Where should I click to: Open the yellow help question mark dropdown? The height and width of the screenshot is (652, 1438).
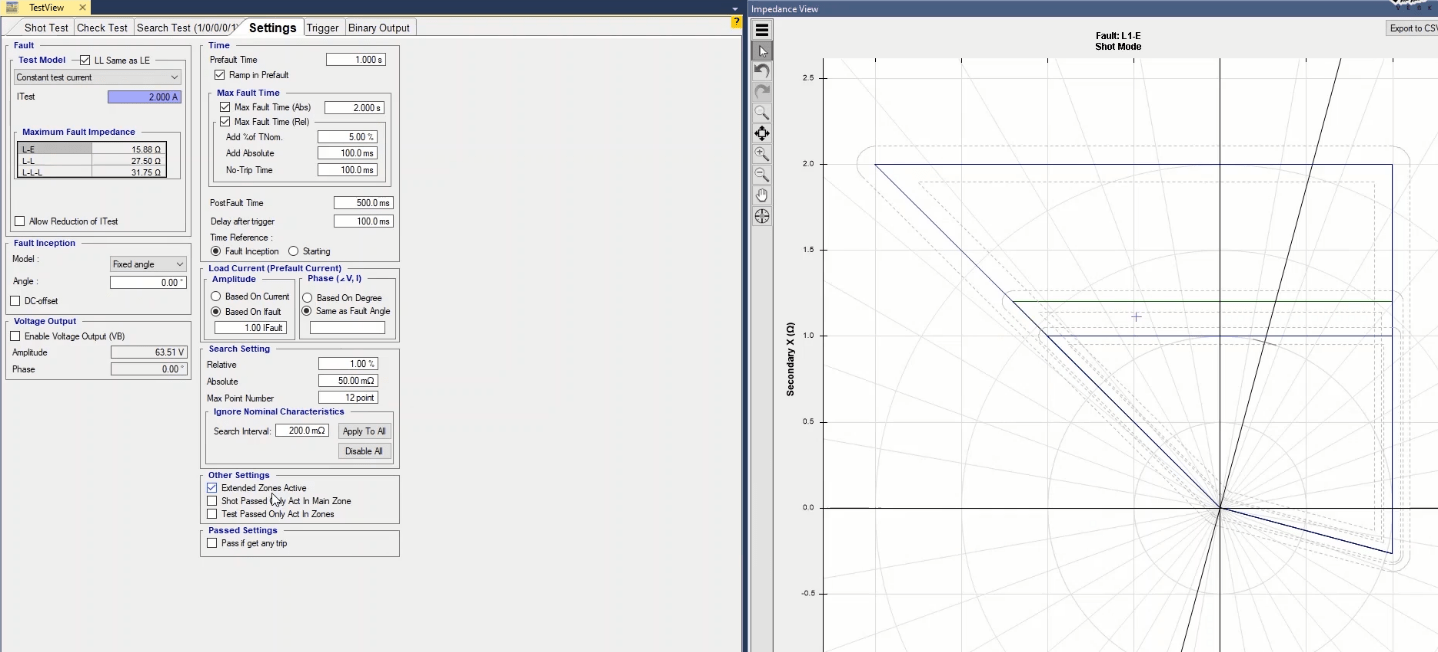tap(736, 22)
